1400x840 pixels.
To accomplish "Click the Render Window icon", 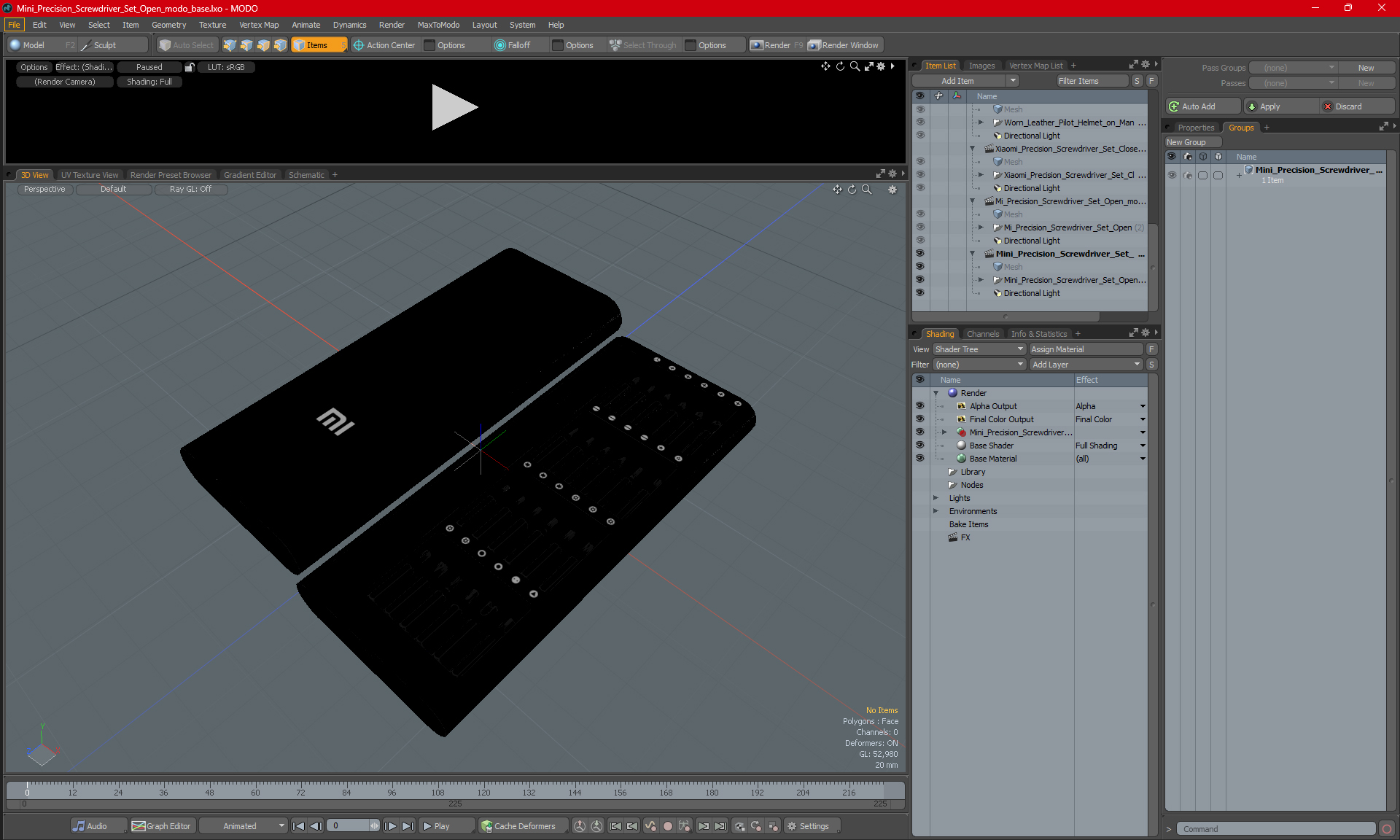I will click(843, 44).
